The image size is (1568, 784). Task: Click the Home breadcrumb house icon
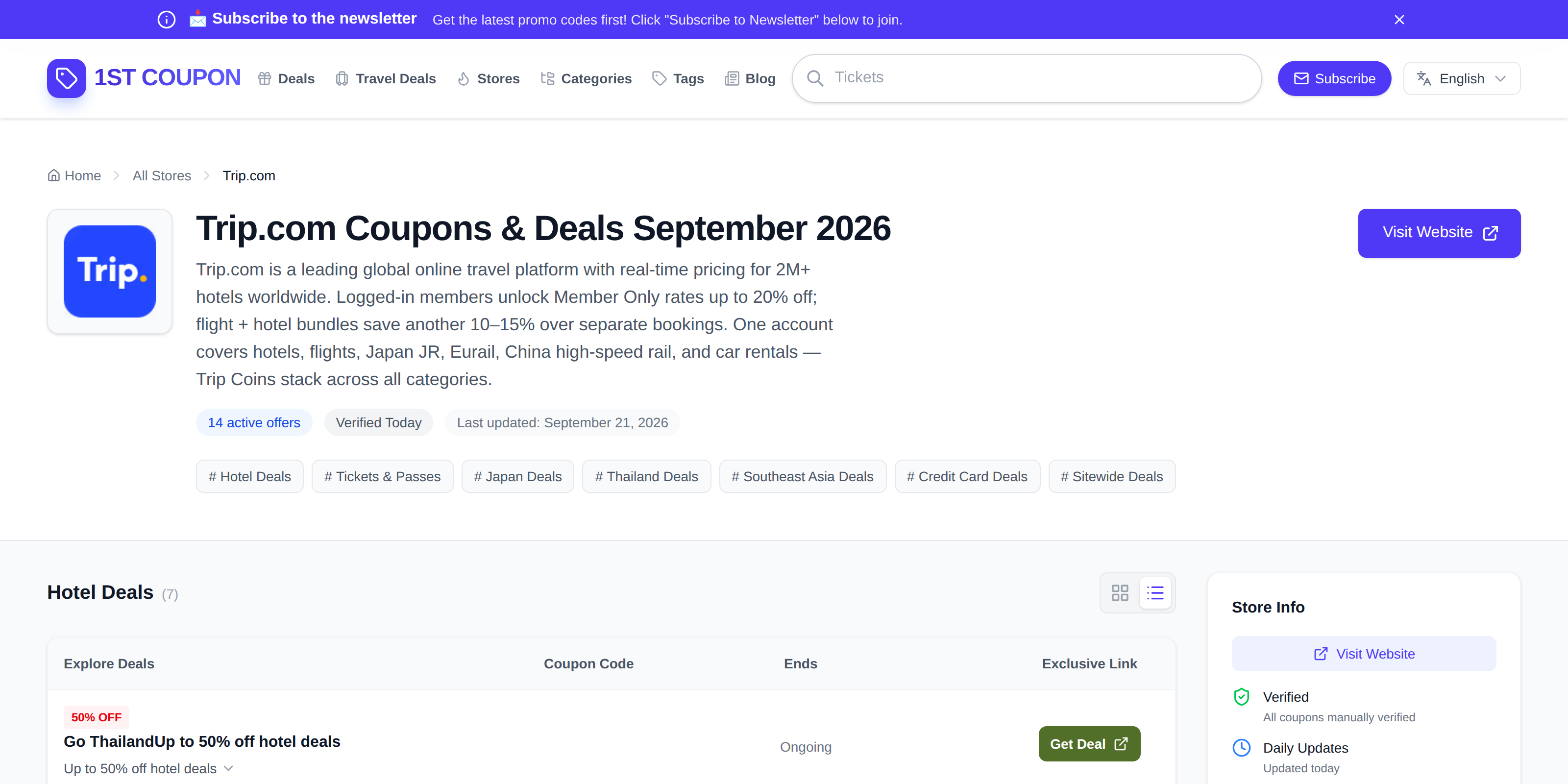53,175
